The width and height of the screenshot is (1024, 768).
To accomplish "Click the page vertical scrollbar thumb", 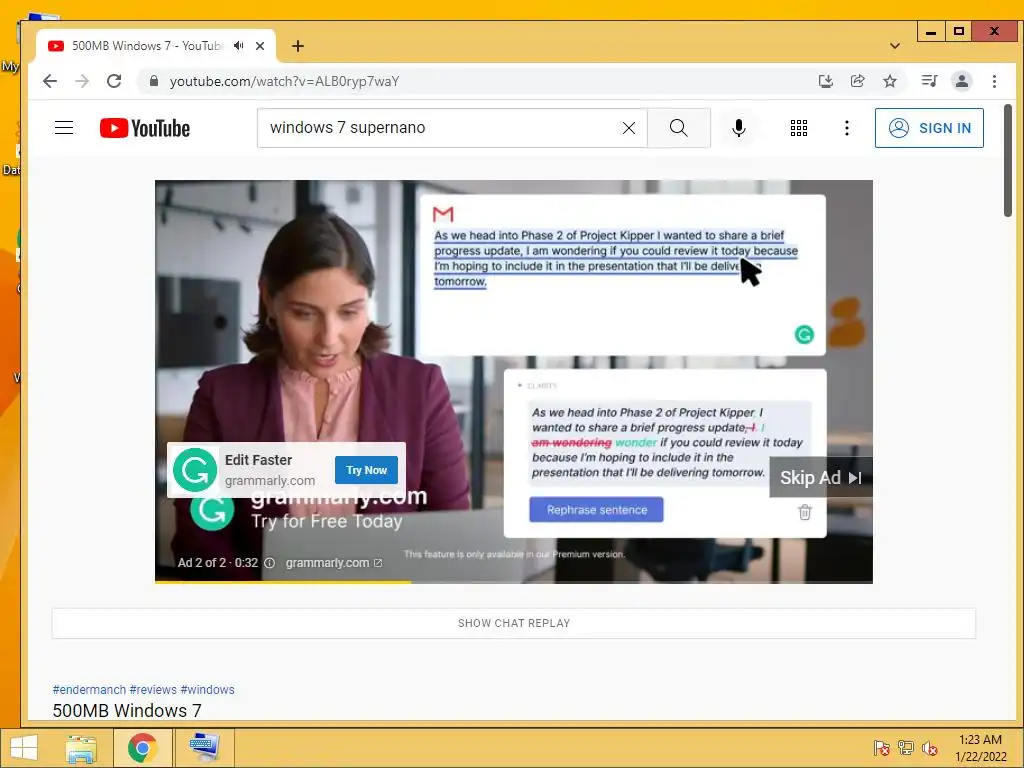I will click(1008, 161).
